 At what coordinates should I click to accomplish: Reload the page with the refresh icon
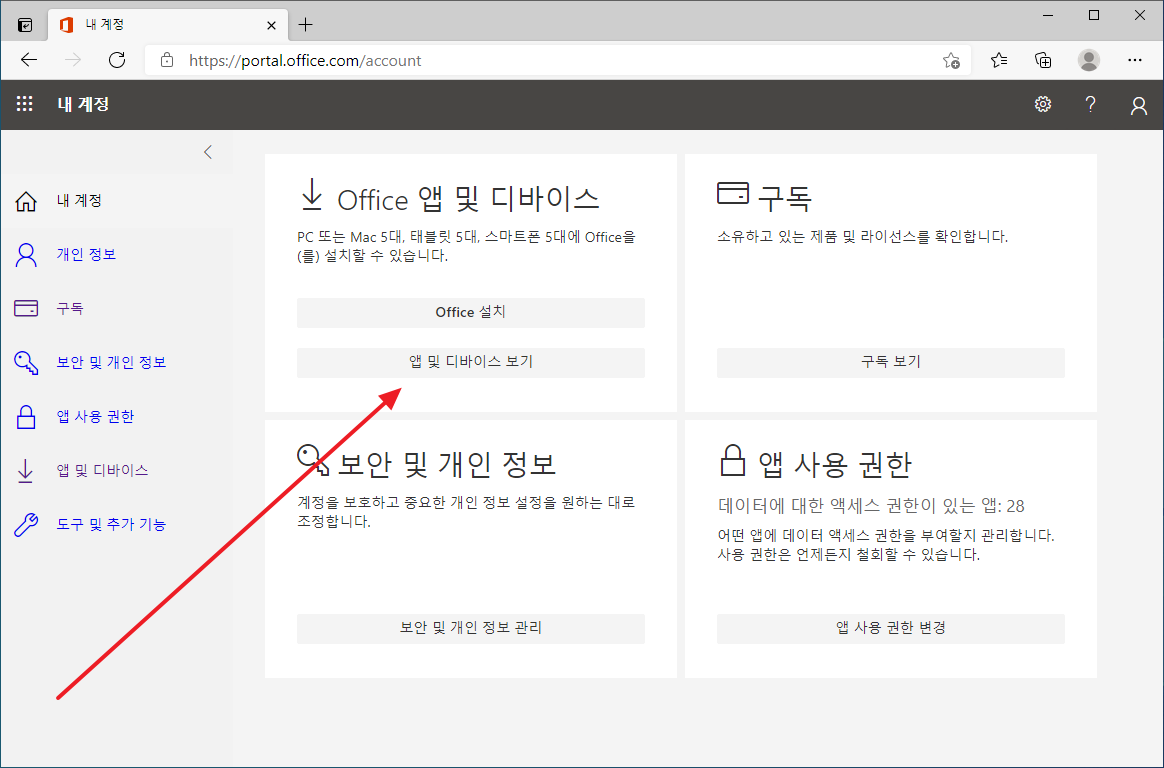coord(117,60)
